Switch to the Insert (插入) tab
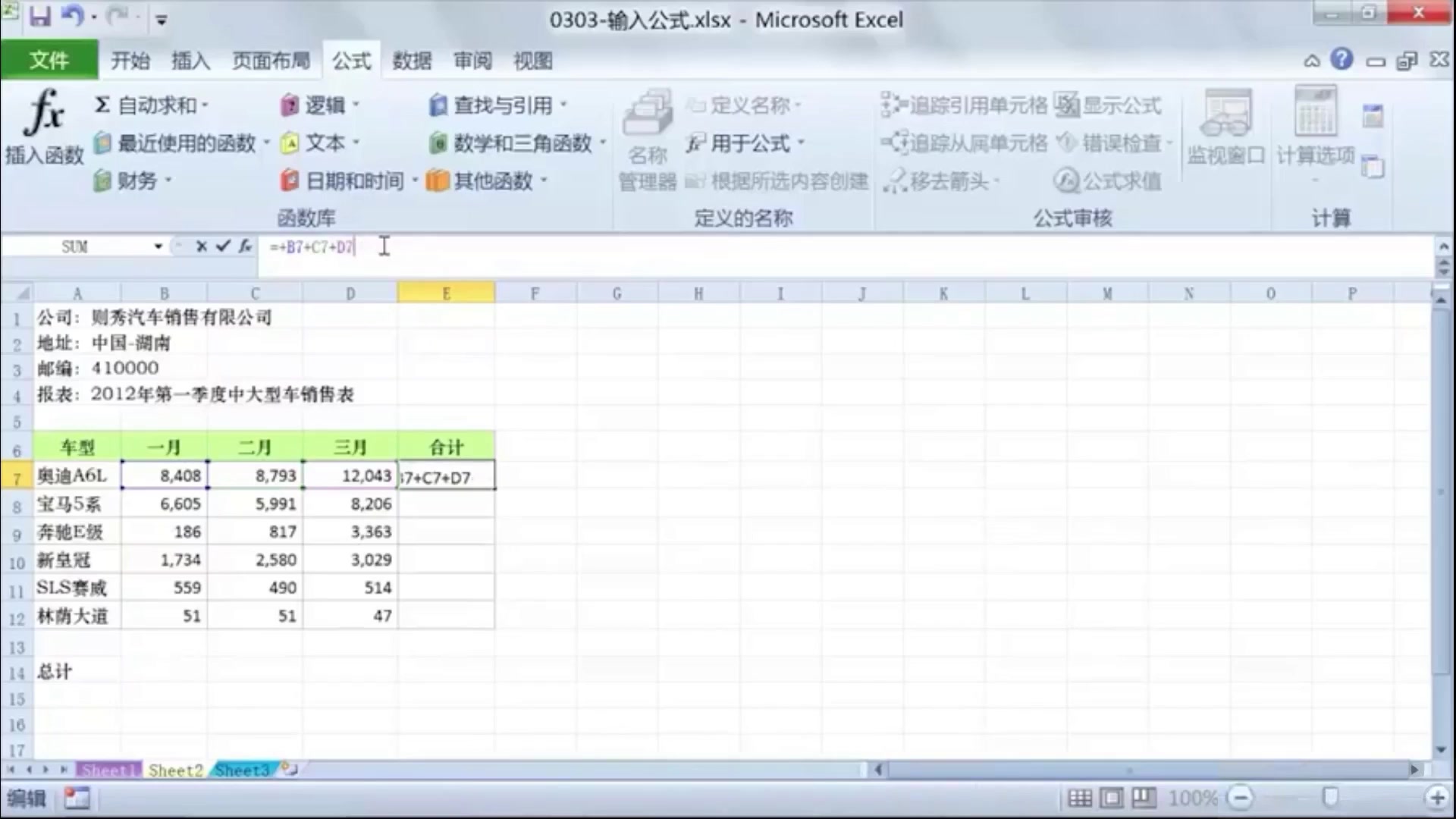Viewport: 1456px width, 819px height. coord(190,61)
